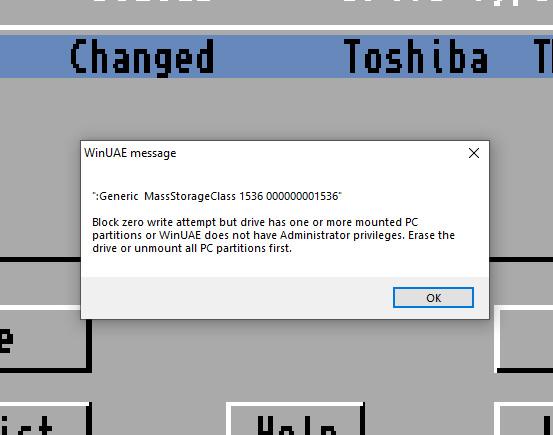The height and width of the screenshot is (435, 553).
Task: Click the '000000001536' serial number text
Action: [x=304, y=196]
